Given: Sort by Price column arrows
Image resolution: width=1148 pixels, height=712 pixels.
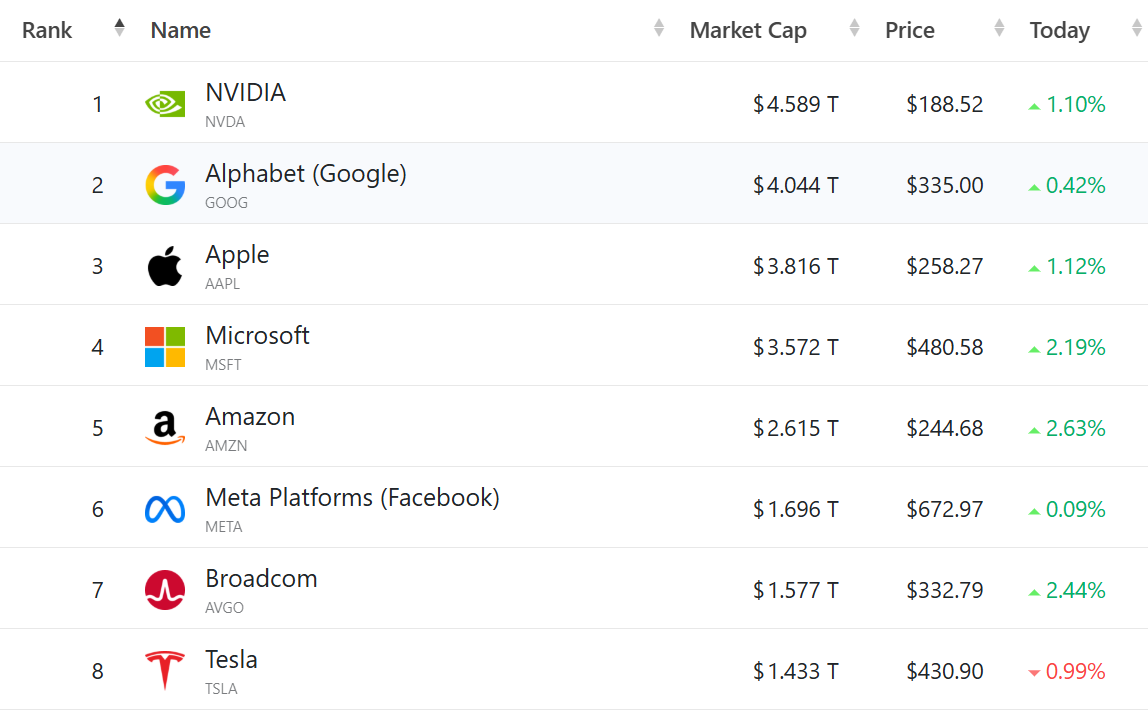Looking at the screenshot, I should [x=999, y=29].
